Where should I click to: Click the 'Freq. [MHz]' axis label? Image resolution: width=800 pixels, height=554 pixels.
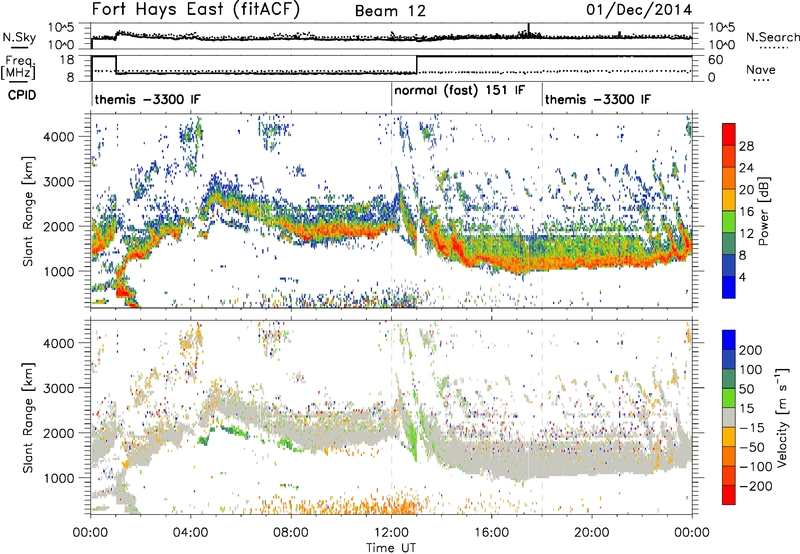(18, 68)
